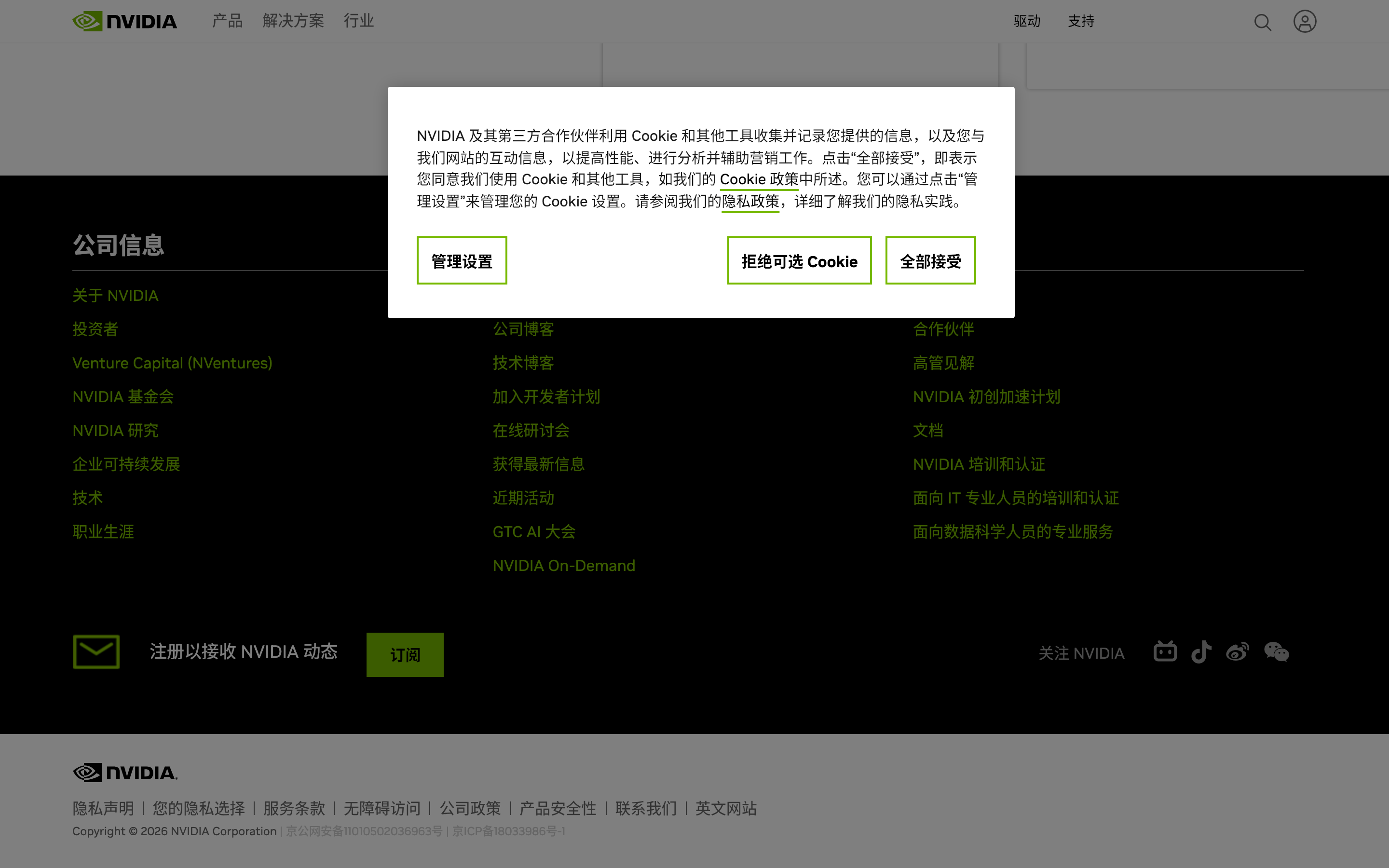Image resolution: width=1389 pixels, height=868 pixels.
Task: Open the 在线研讨会 link
Action: point(531,431)
